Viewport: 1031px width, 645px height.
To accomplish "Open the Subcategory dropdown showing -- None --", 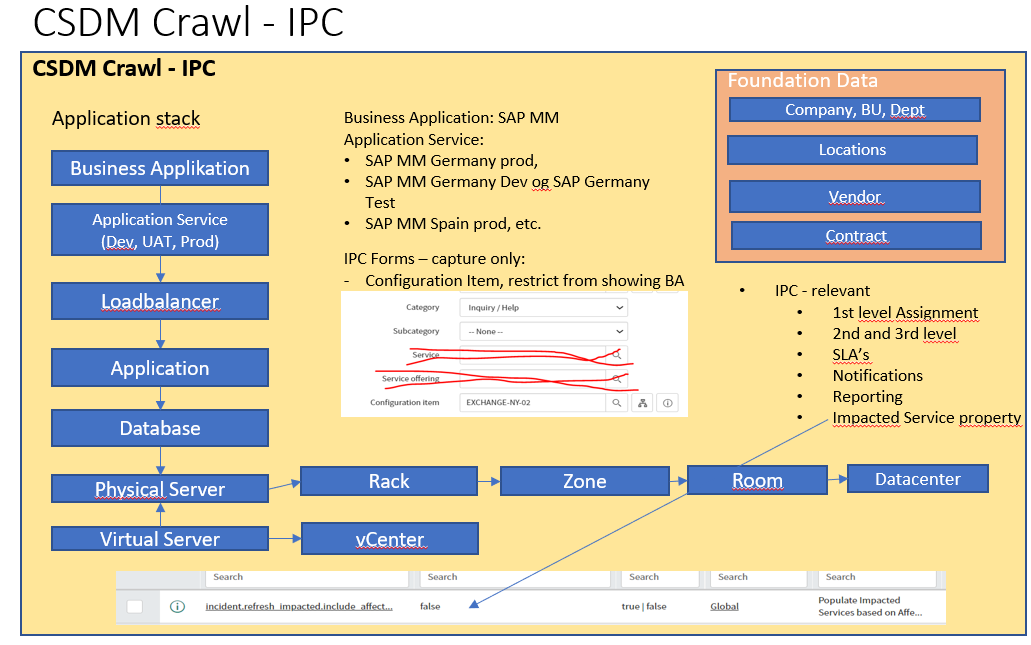I will click(x=544, y=331).
